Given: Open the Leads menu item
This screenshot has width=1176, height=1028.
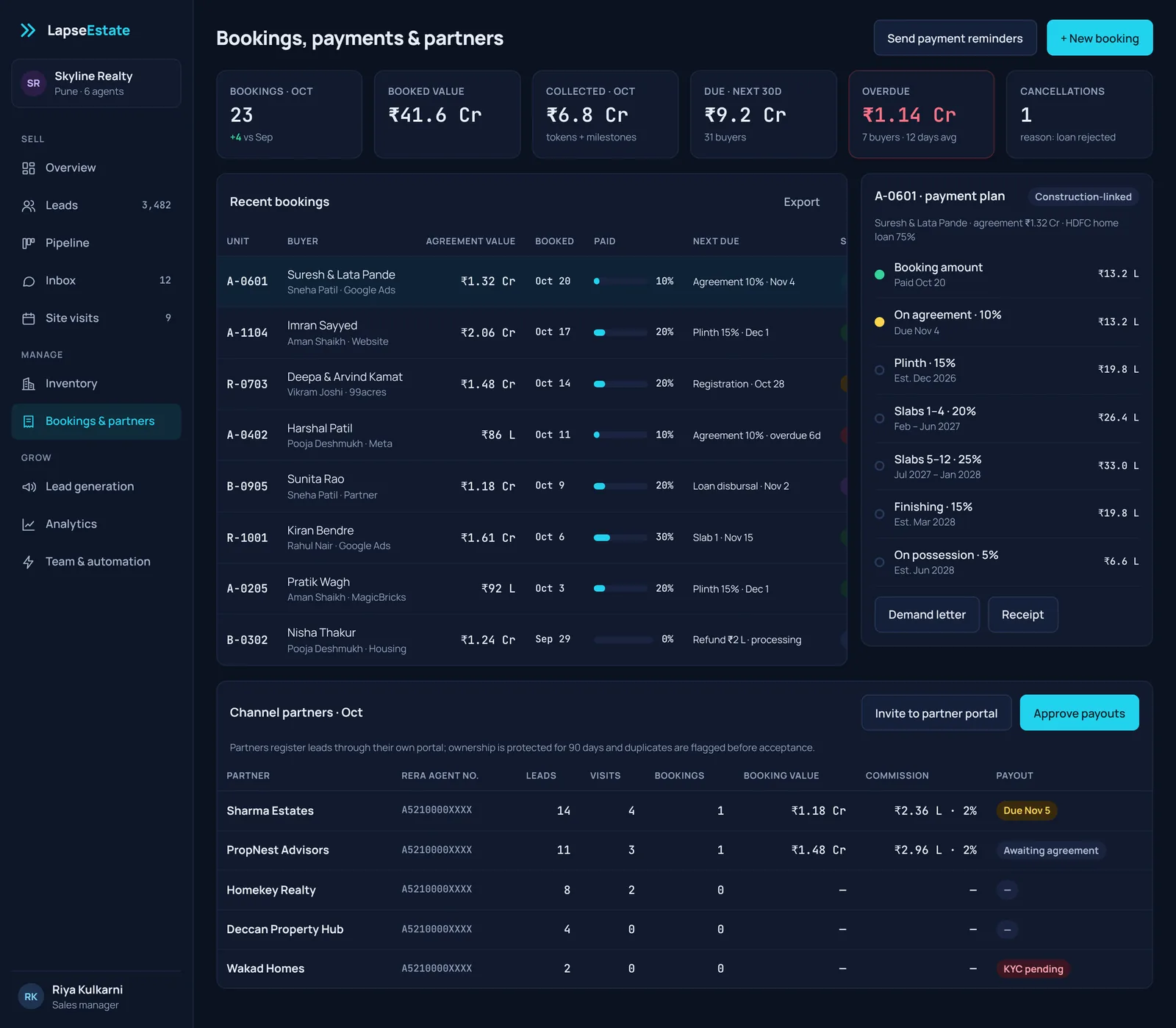Looking at the screenshot, I should [x=96, y=205].
